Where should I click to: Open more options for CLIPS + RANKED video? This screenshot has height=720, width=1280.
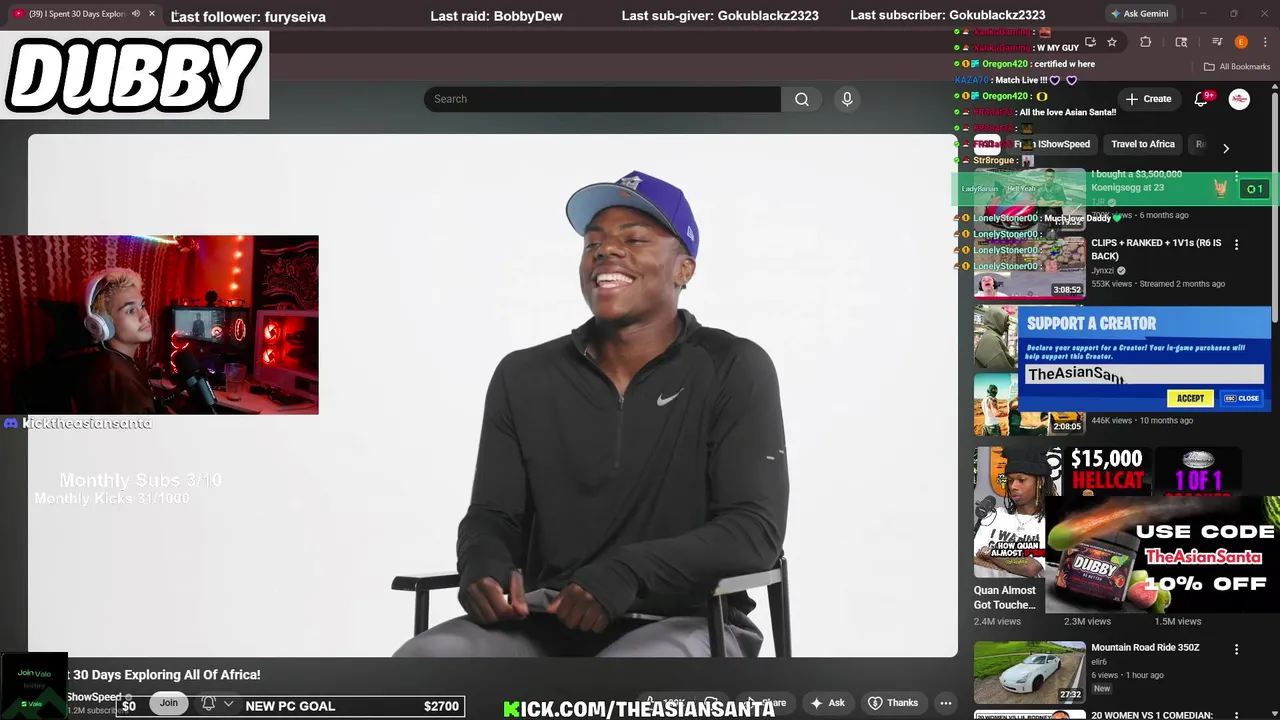[x=1236, y=245]
